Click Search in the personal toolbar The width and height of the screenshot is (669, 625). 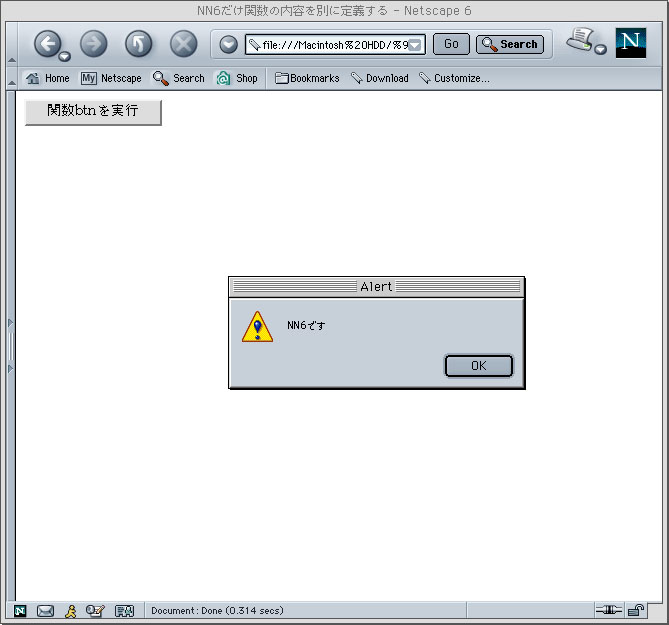click(178, 78)
